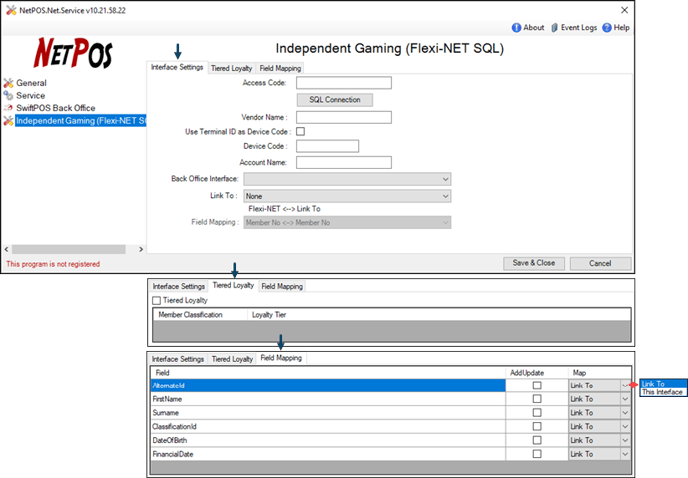Check AddUpdate for AlternateId row
This screenshot has height=478, width=688.
(537, 385)
